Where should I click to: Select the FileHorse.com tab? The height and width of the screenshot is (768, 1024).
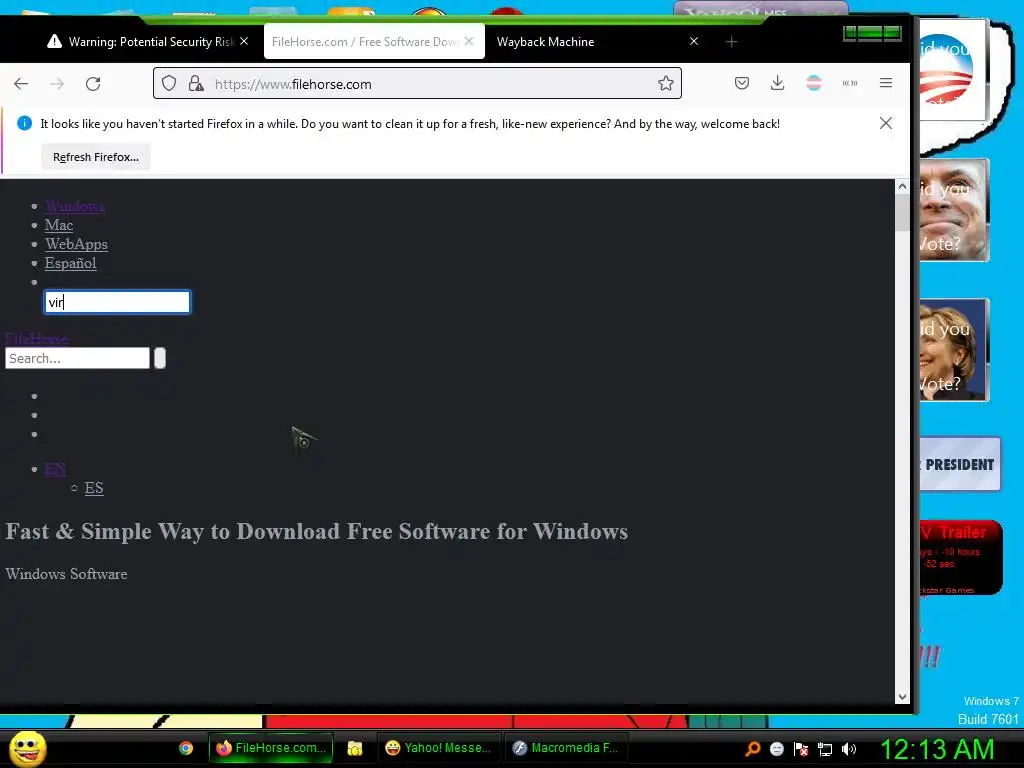point(374,42)
